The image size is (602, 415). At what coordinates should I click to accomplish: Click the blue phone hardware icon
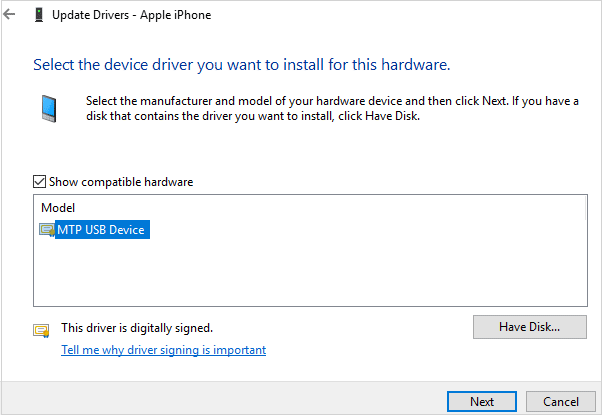(x=49, y=109)
